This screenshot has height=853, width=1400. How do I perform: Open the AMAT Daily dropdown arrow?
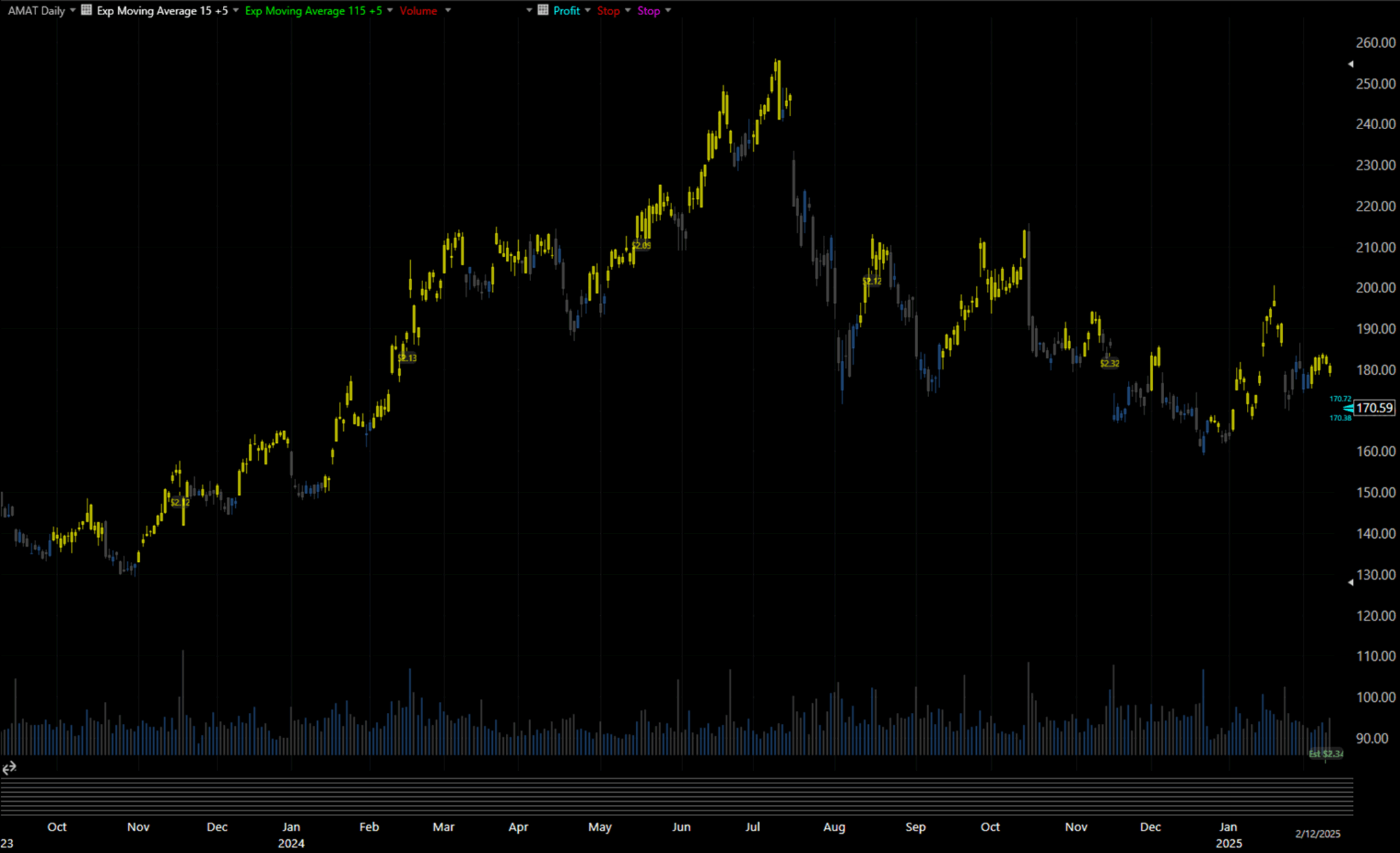[x=72, y=10]
